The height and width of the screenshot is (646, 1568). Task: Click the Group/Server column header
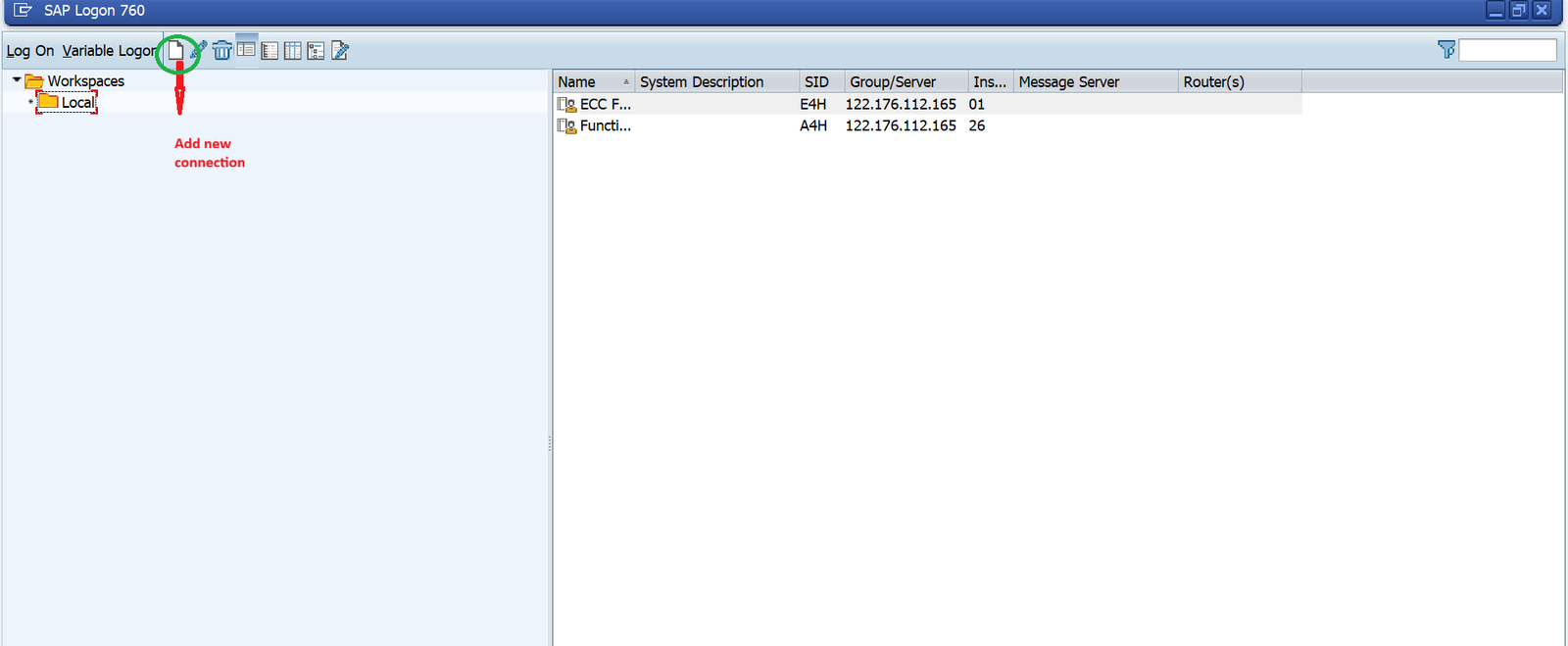click(892, 82)
